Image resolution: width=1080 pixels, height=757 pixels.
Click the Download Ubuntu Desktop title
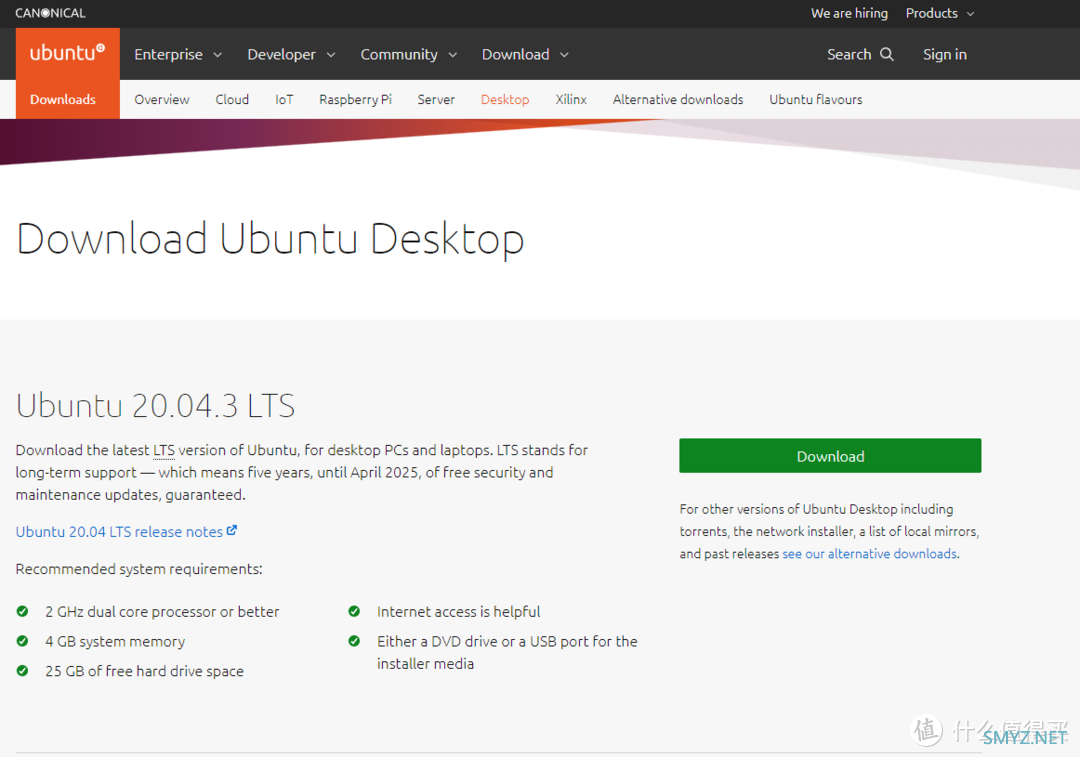(270, 239)
